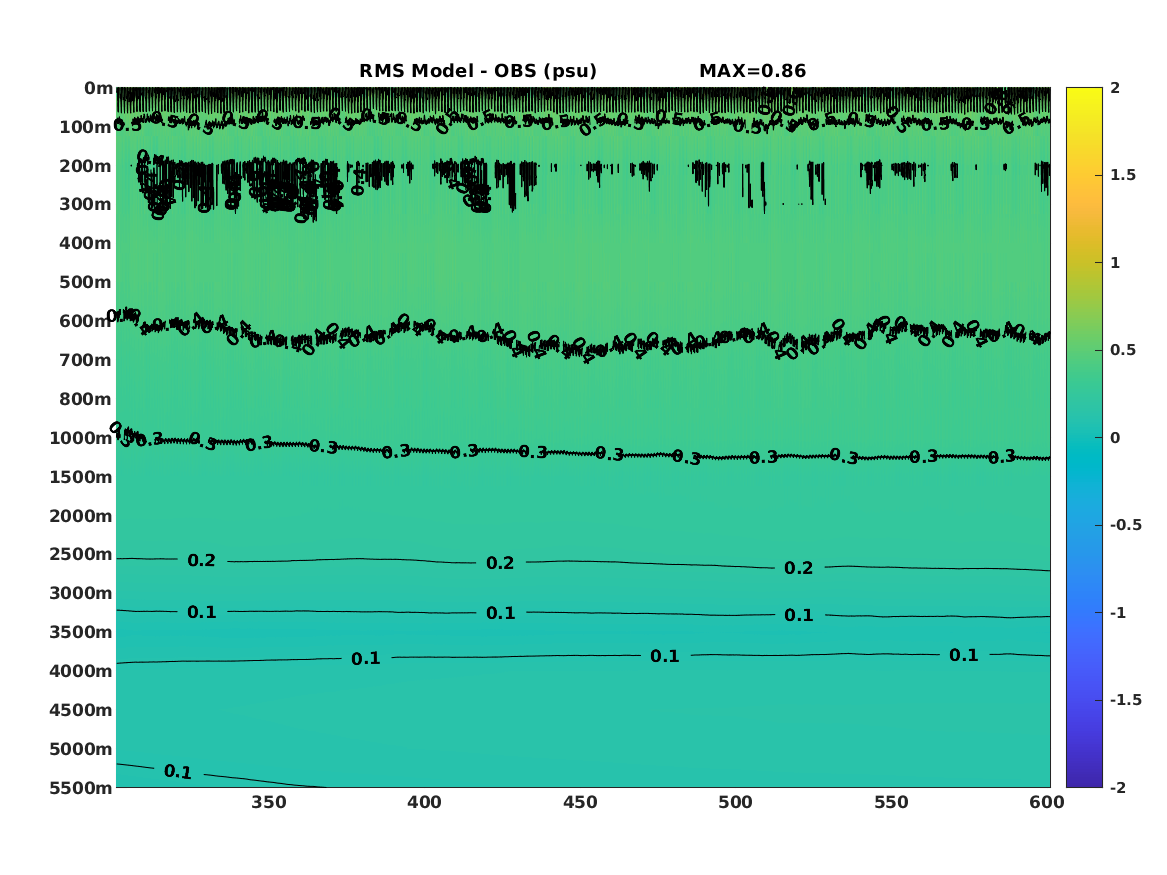The width and height of the screenshot is (1167, 875).
Task: Click the '600' x-axis tick label
Action: coord(1047,803)
